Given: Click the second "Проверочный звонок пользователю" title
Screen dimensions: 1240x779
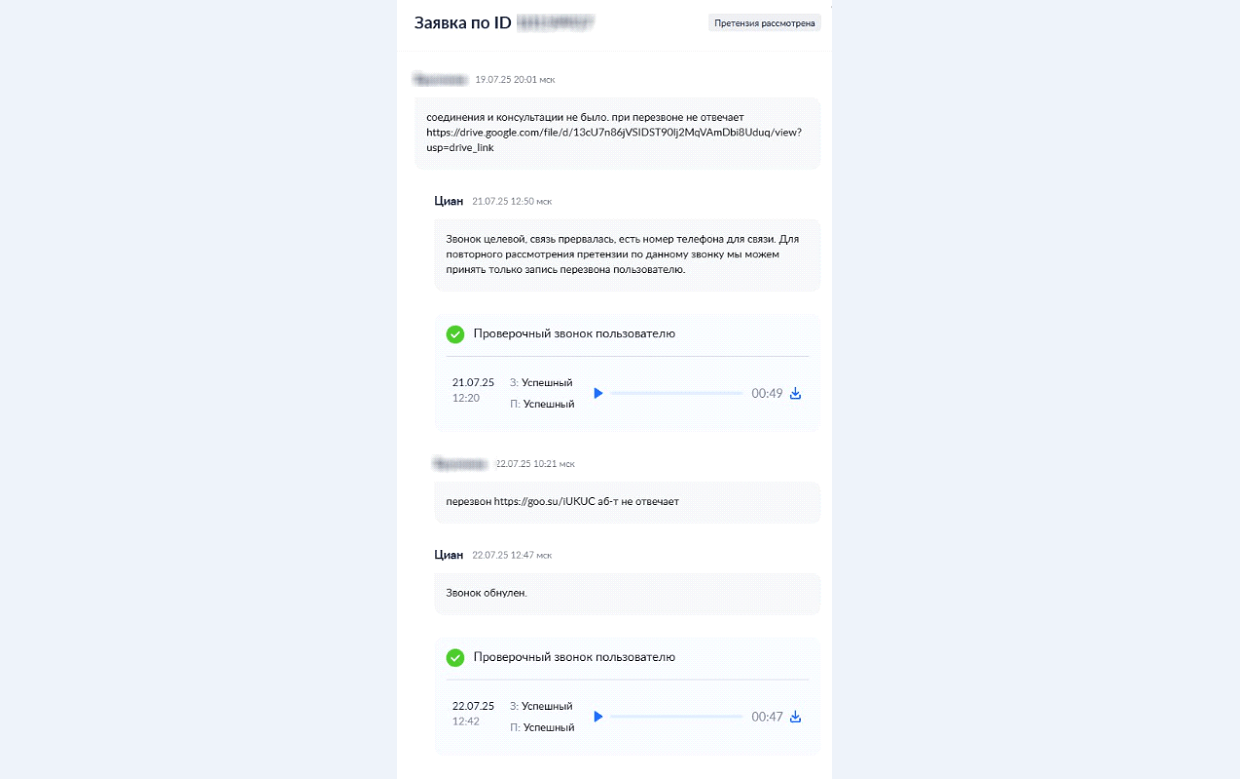Looking at the screenshot, I should point(574,657).
